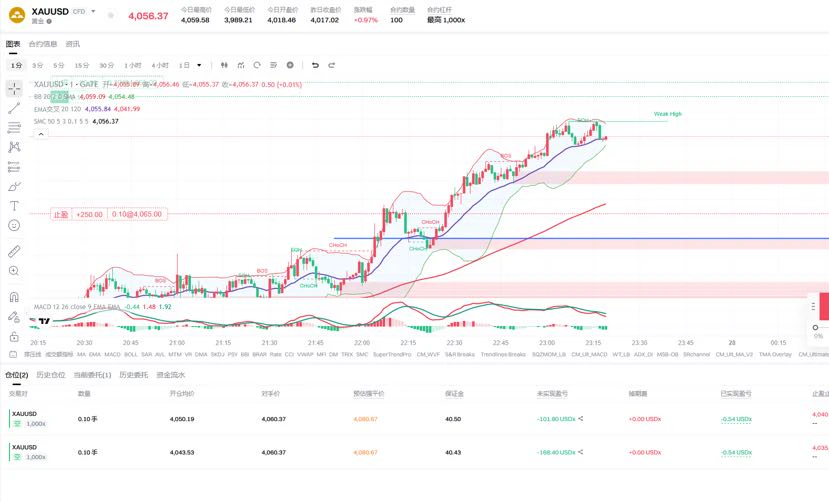Toggle the MACD indicator in bottom bar
This screenshot has width=829, height=502.
pos(112,354)
